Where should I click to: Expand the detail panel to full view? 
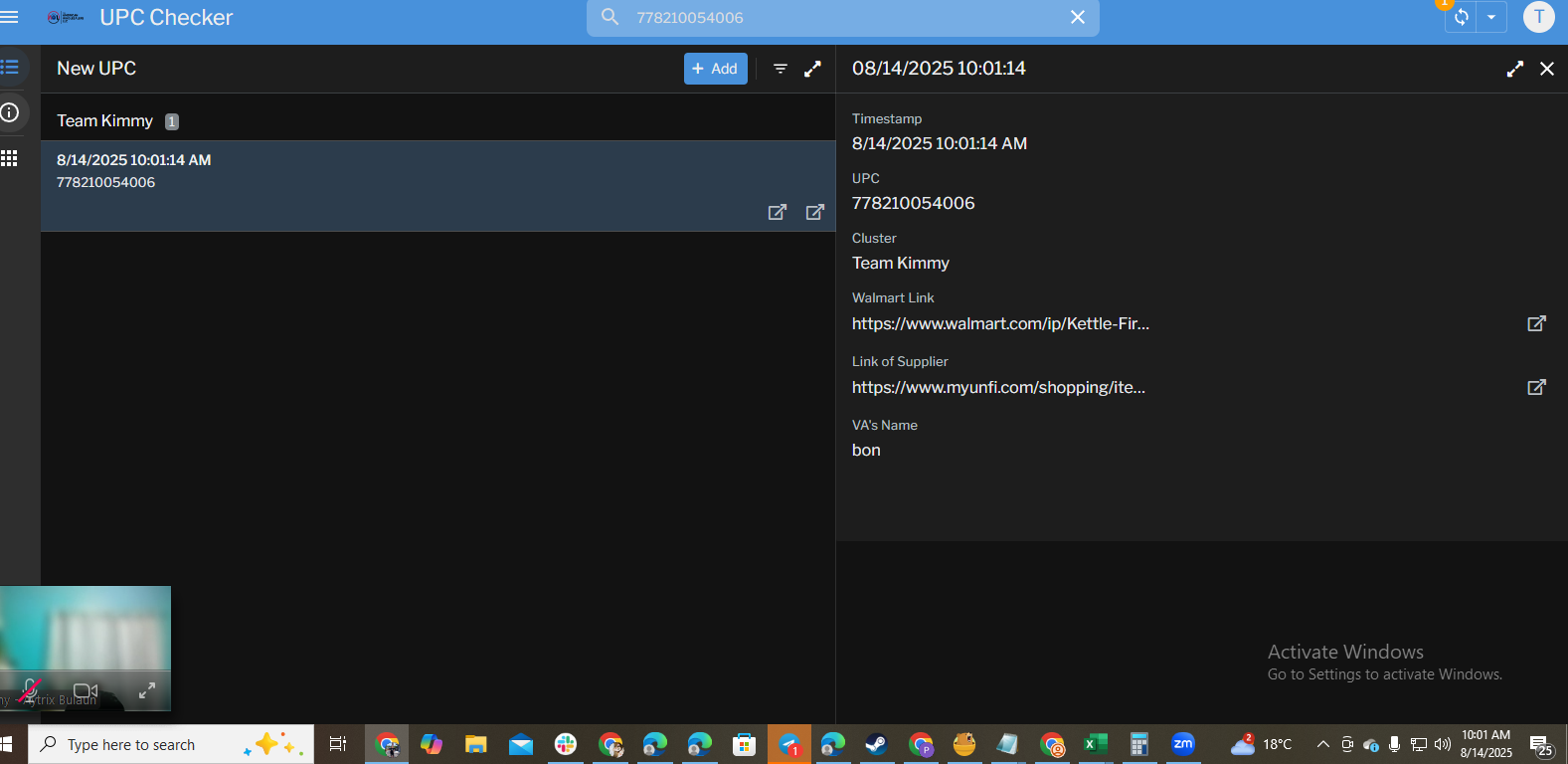point(1514,69)
